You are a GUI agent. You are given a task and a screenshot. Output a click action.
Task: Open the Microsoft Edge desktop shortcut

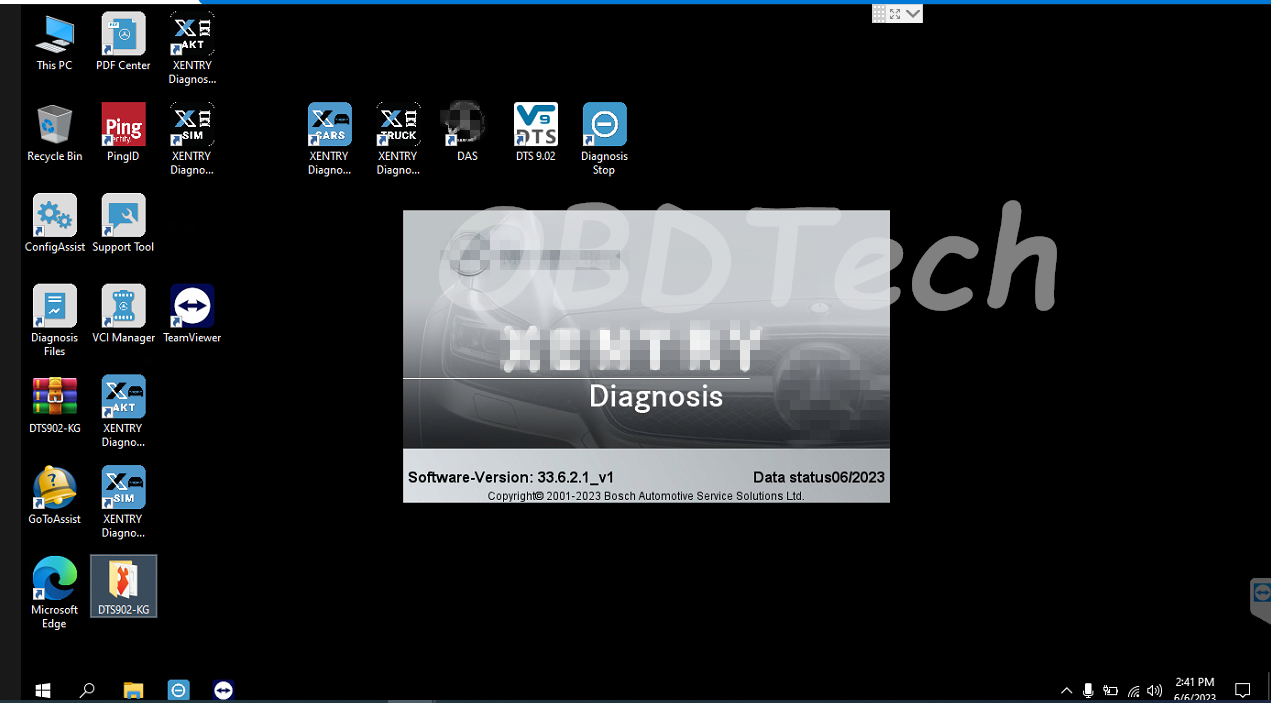tap(54, 594)
